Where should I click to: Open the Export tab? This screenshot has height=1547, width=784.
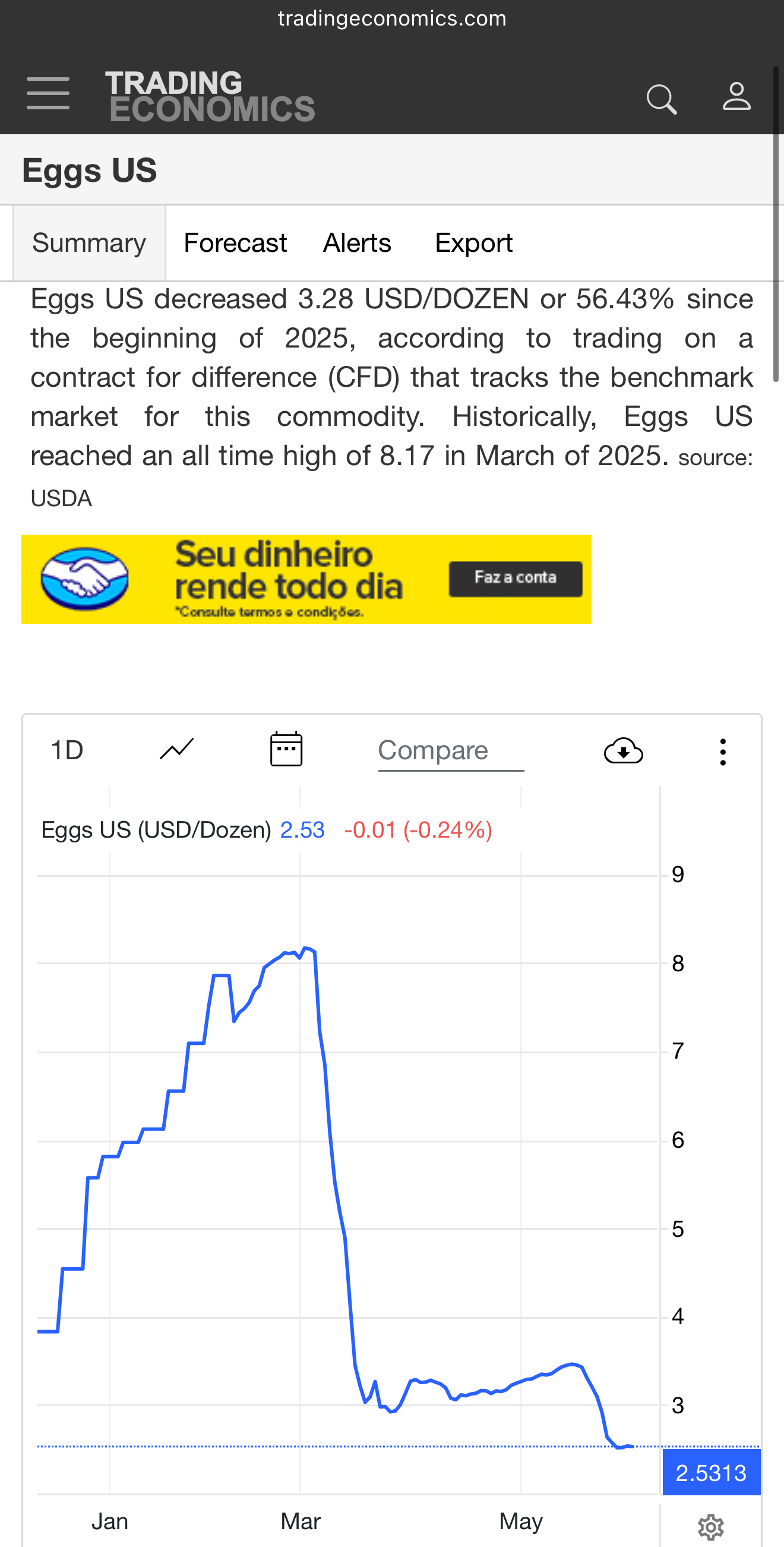(x=473, y=243)
